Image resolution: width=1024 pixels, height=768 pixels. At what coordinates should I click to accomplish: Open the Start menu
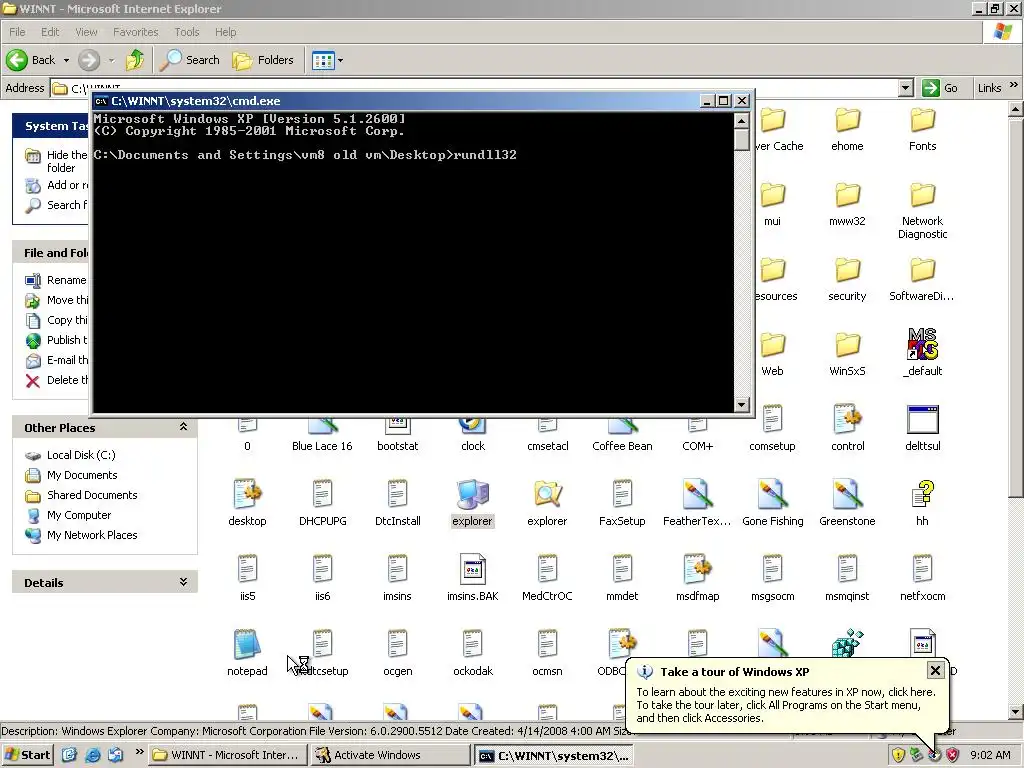click(x=27, y=755)
